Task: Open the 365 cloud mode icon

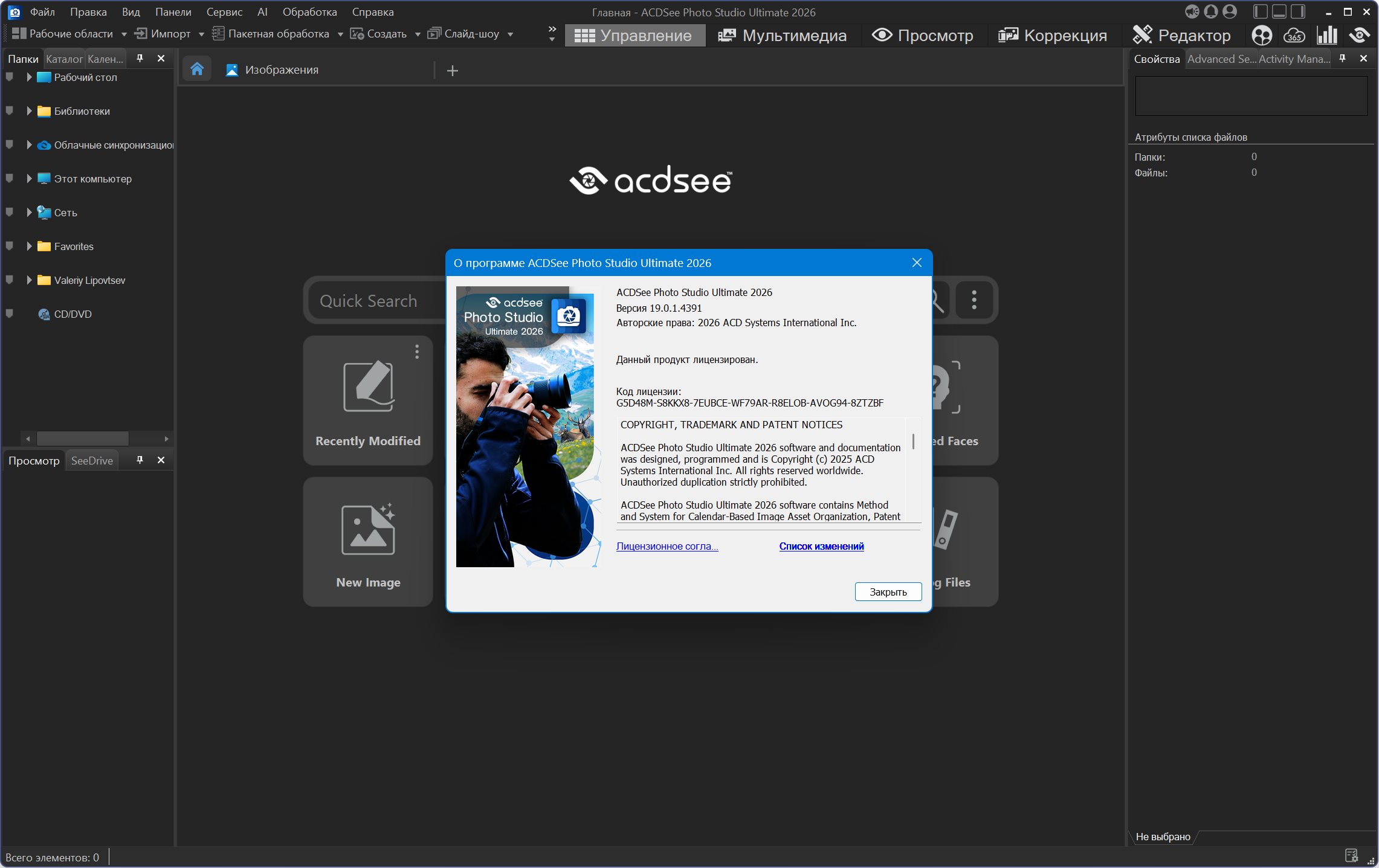Action: tap(1294, 36)
